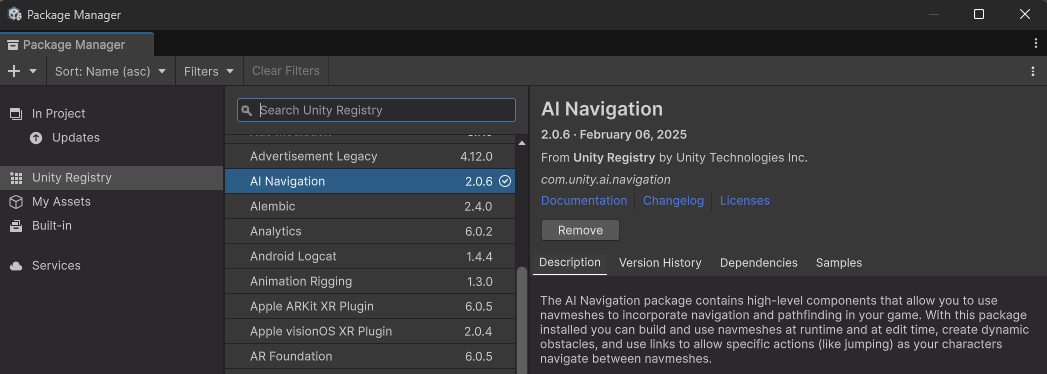Select Updates in the sidebar

(x=112, y=138)
